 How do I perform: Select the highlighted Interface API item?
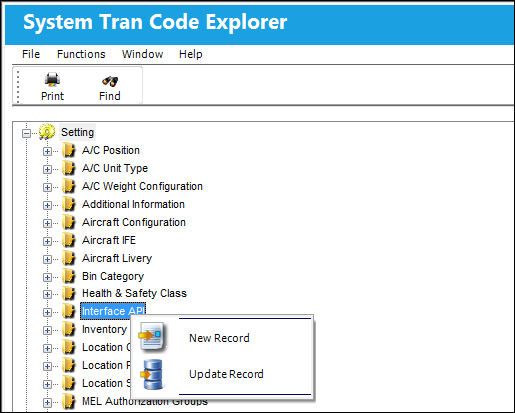113,311
